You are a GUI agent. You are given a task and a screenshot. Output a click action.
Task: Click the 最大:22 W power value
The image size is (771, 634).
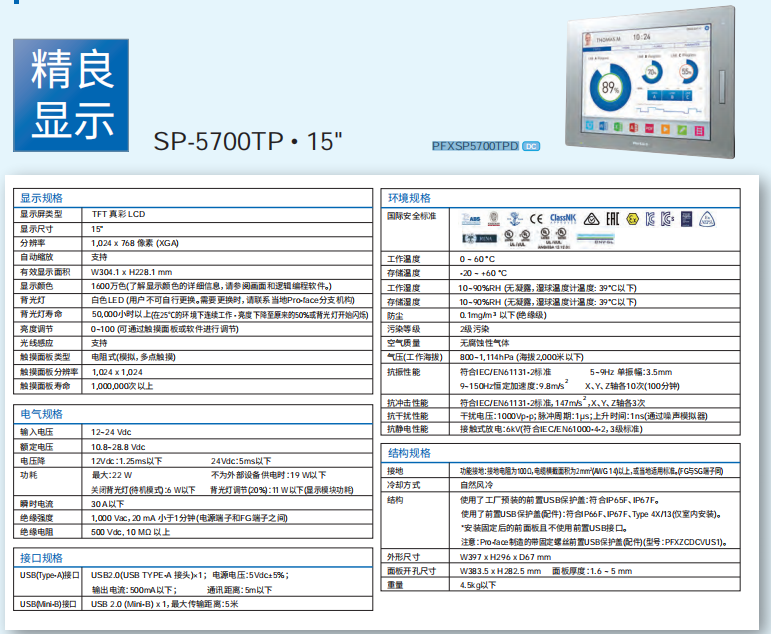pyautogui.click(x=112, y=475)
